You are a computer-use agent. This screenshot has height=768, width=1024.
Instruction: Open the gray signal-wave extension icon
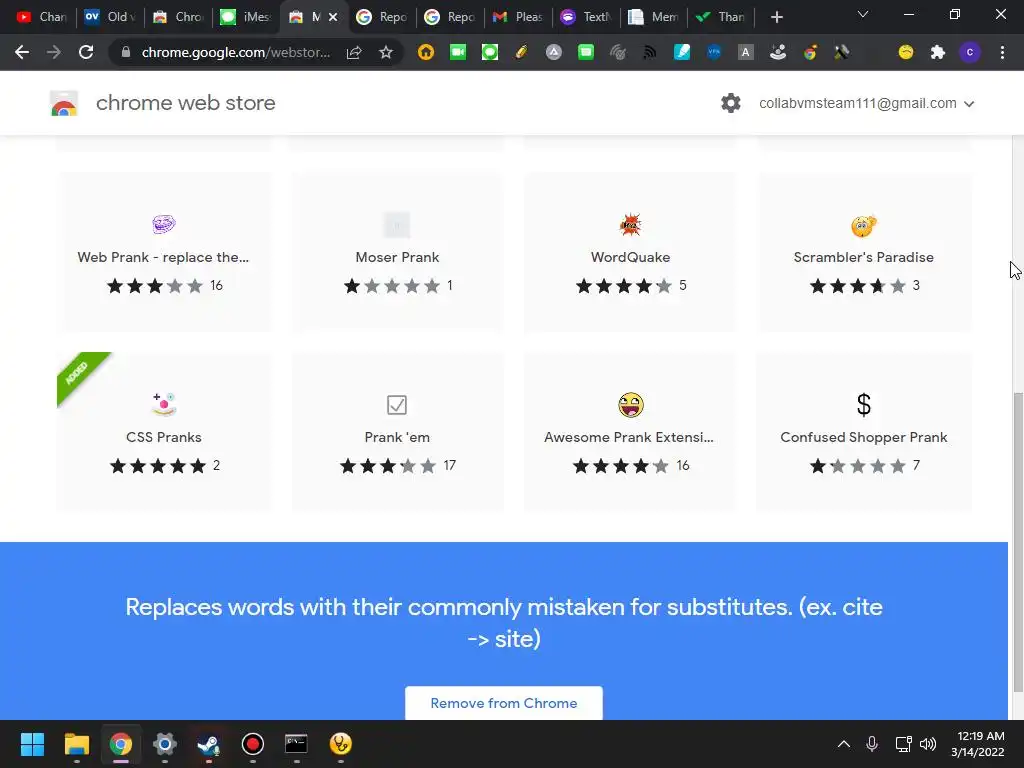click(x=617, y=52)
